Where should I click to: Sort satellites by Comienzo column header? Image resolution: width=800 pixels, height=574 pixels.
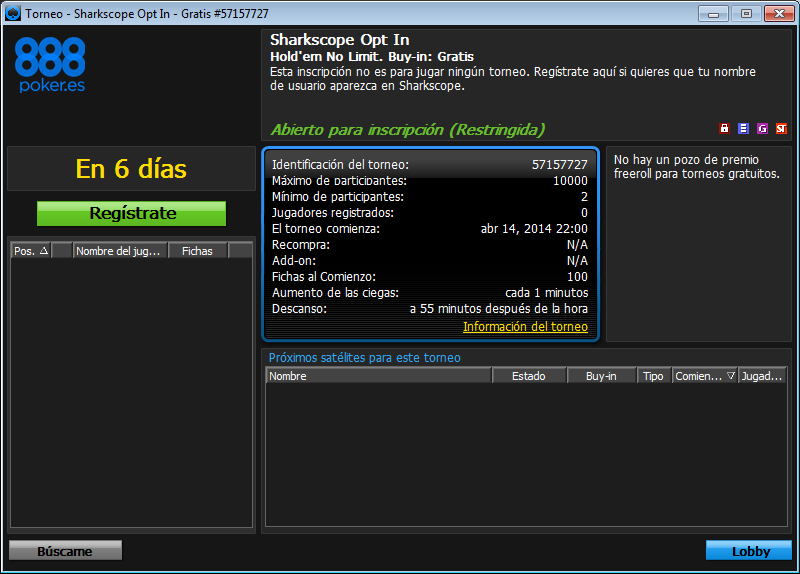click(x=705, y=376)
